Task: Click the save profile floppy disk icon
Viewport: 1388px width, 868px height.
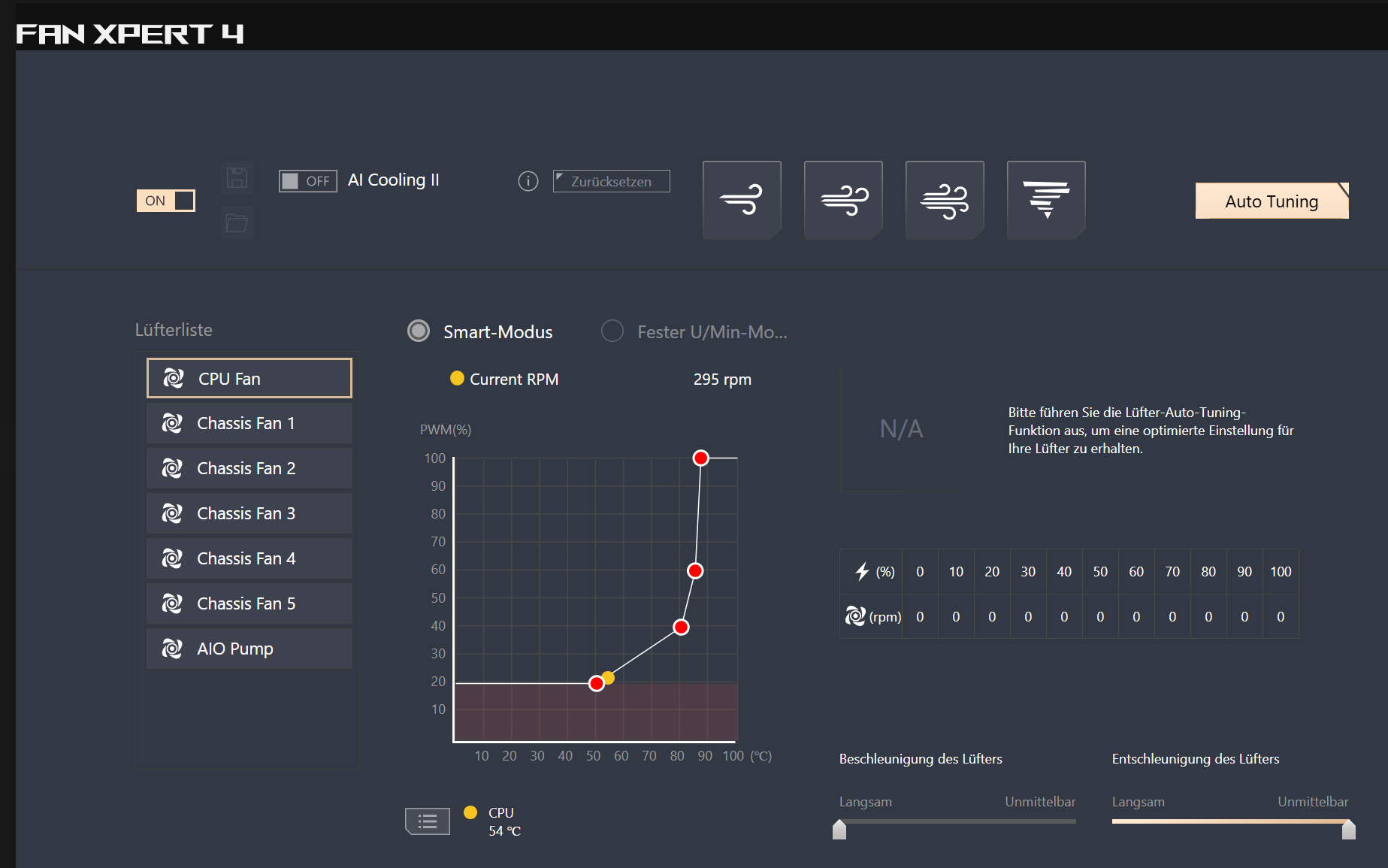Action: [237, 178]
